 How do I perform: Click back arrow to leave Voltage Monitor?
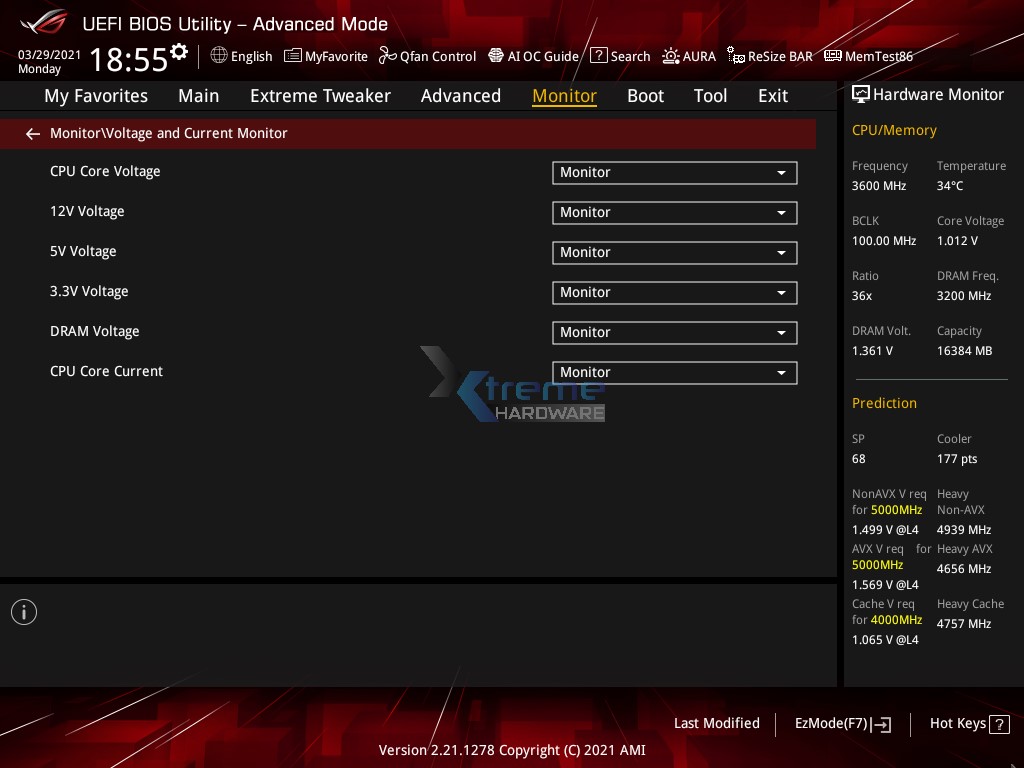pyautogui.click(x=32, y=133)
